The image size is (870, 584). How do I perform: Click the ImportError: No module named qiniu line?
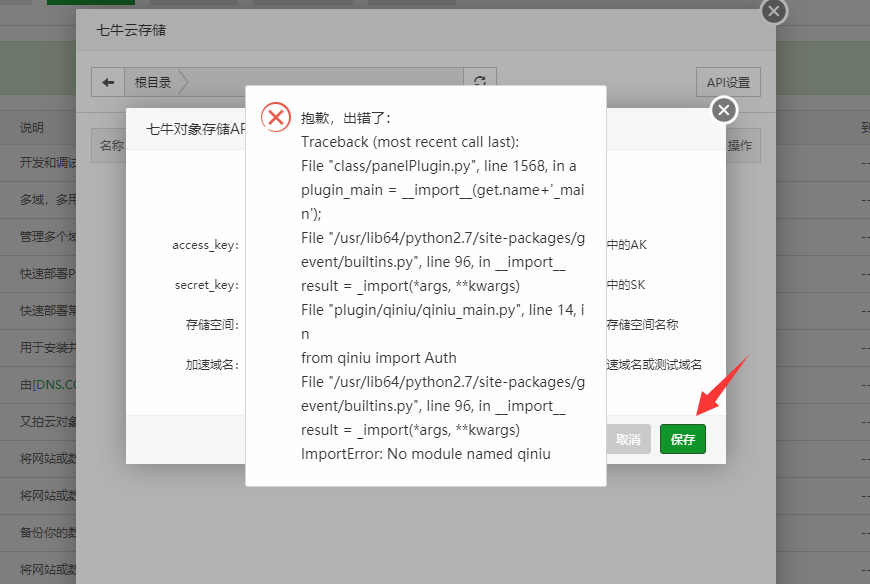[426, 454]
